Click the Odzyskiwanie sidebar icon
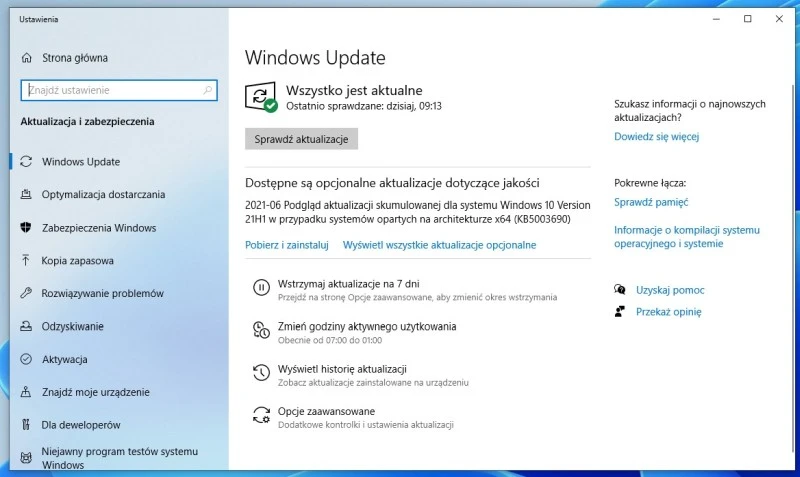 pyautogui.click(x=26, y=326)
